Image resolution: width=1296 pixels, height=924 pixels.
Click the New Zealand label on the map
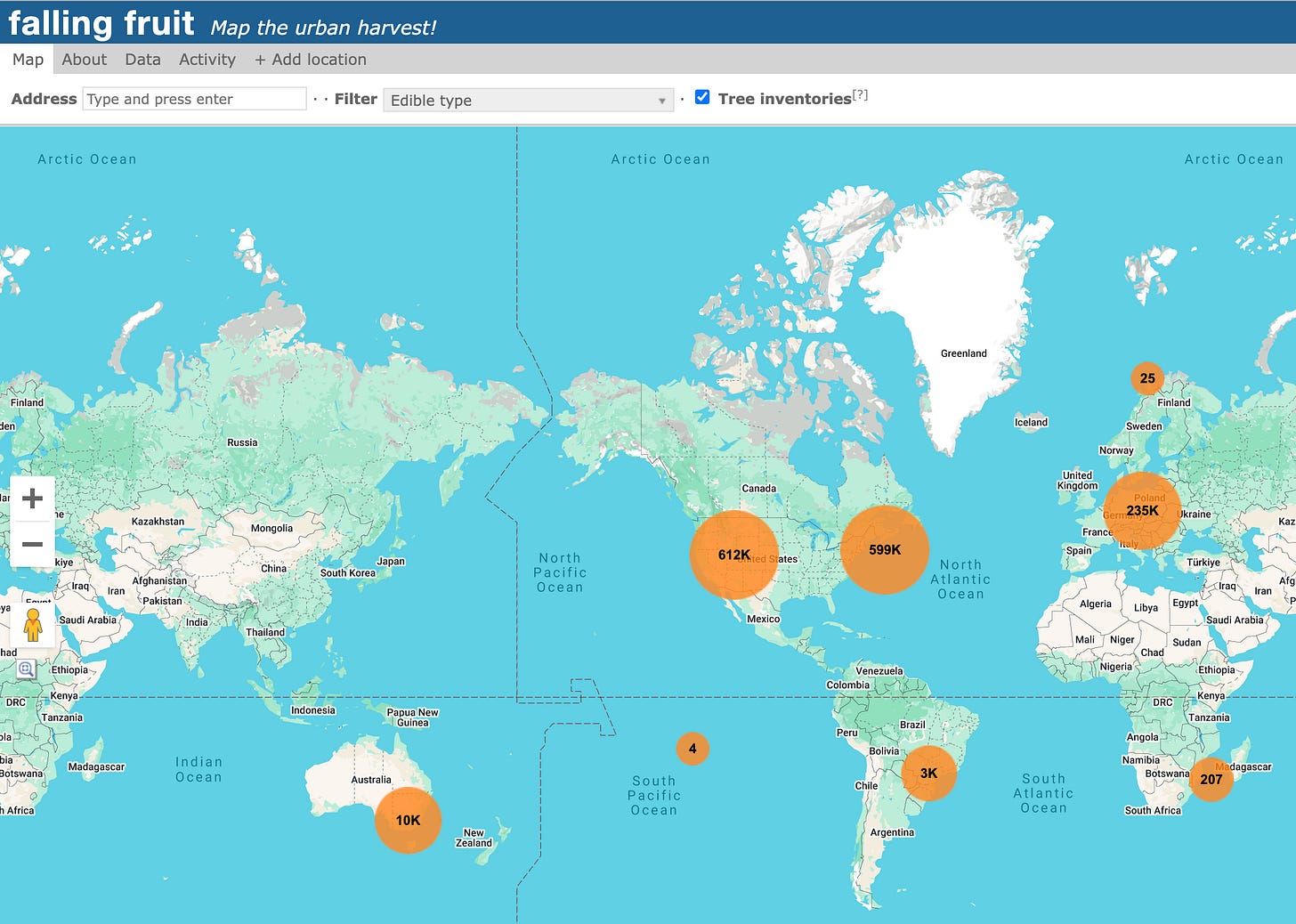click(x=474, y=839)
